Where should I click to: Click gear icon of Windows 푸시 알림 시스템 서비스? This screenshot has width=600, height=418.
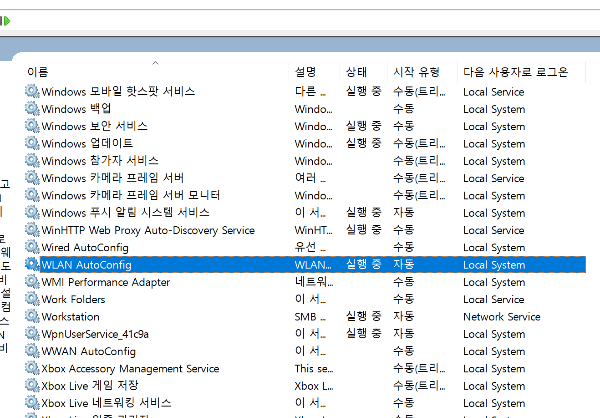point(32,212)
